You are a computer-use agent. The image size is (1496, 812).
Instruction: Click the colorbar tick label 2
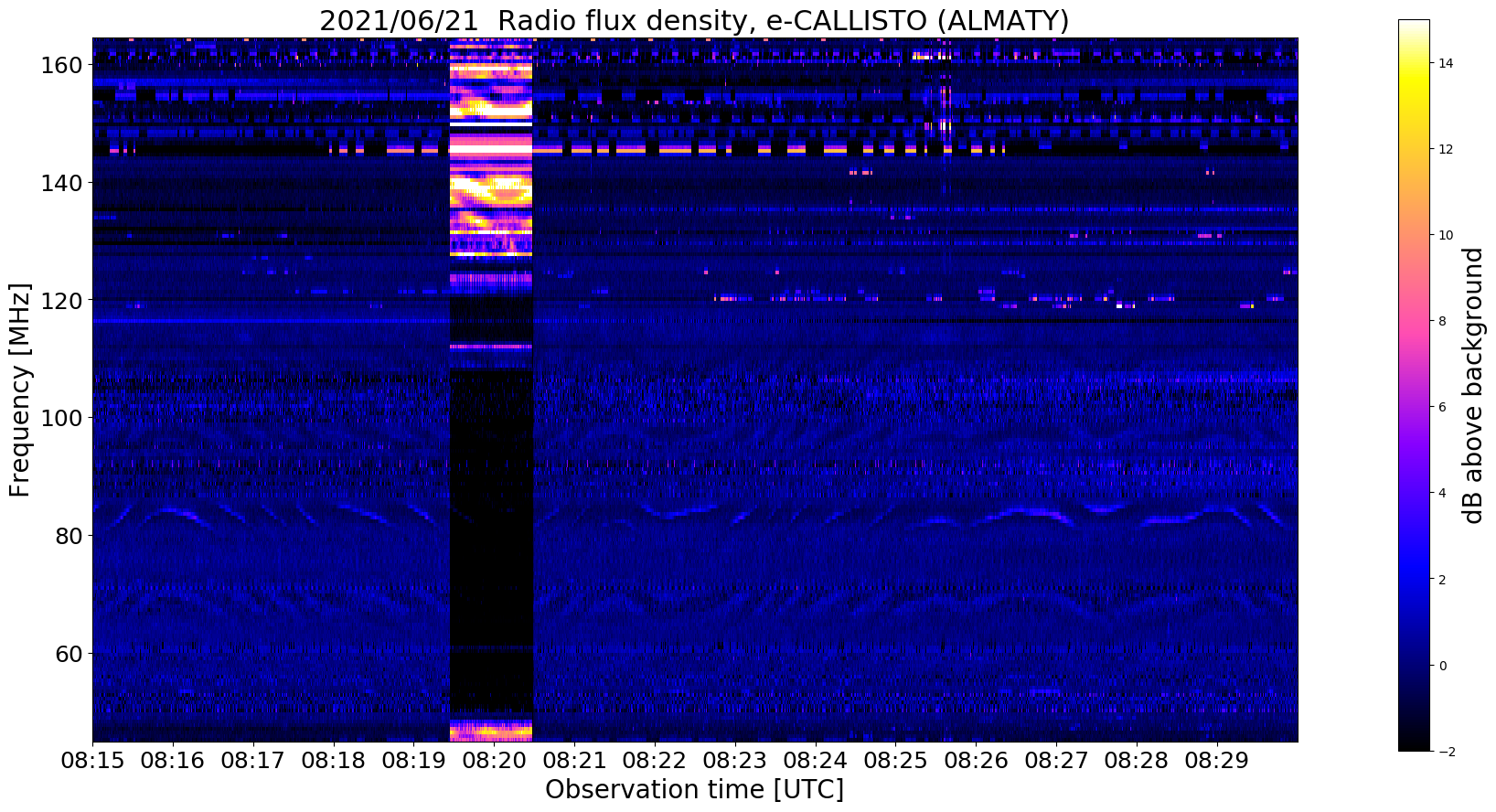[1442, 579]
